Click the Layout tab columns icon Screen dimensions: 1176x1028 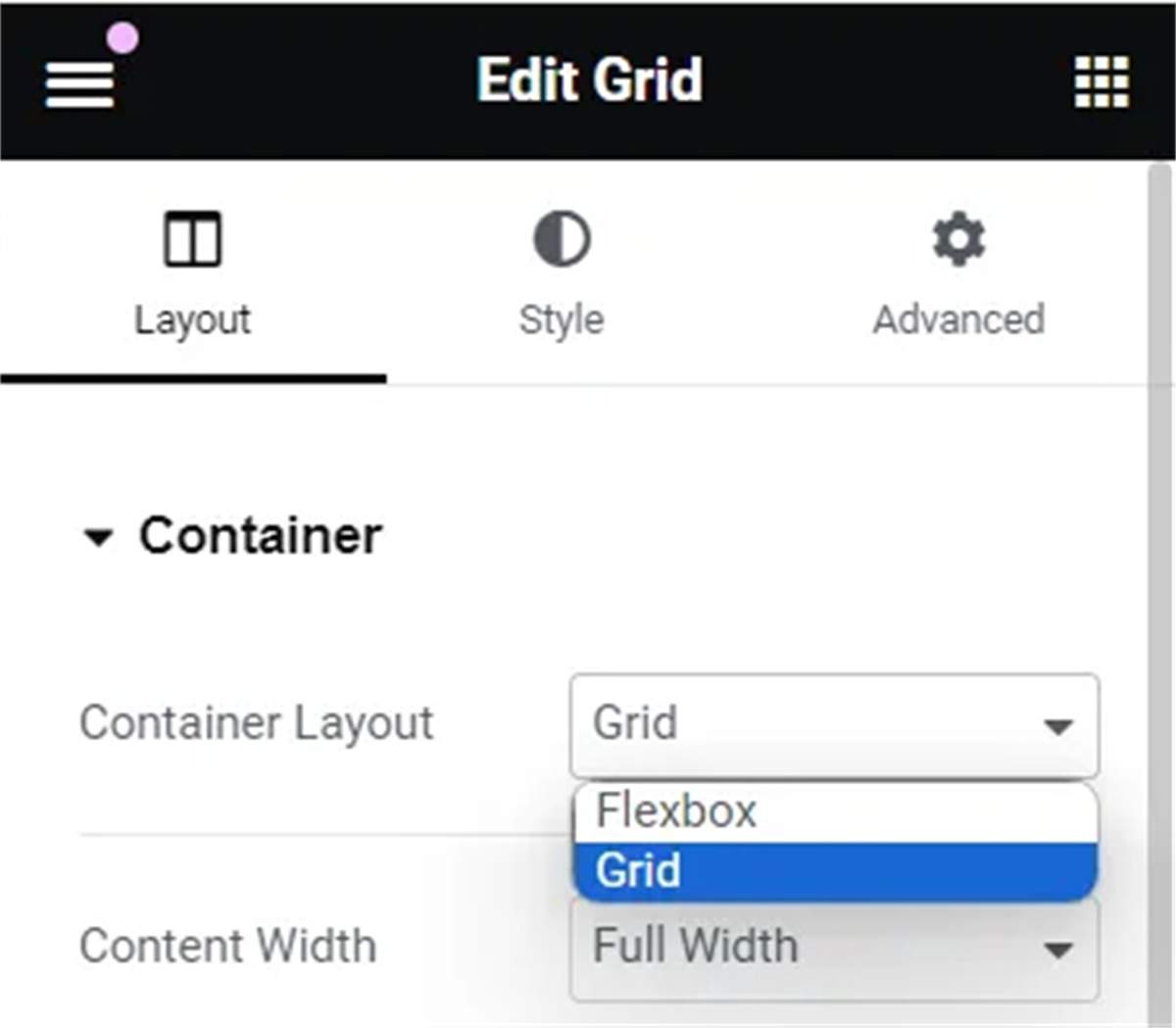click(193, 239)
